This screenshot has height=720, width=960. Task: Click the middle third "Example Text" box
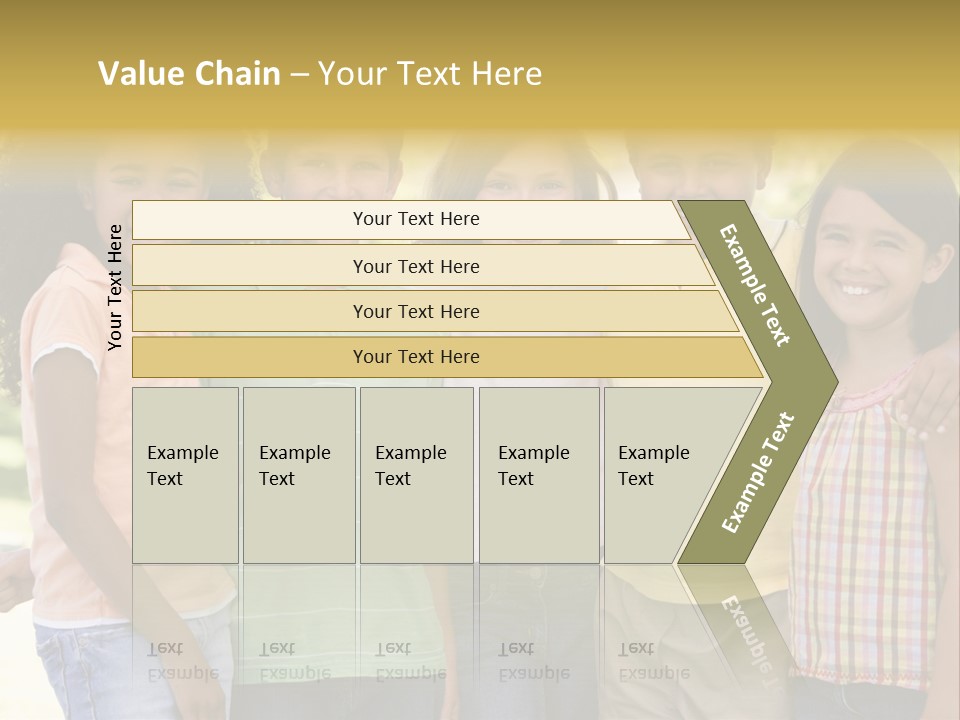click(416, 474)
